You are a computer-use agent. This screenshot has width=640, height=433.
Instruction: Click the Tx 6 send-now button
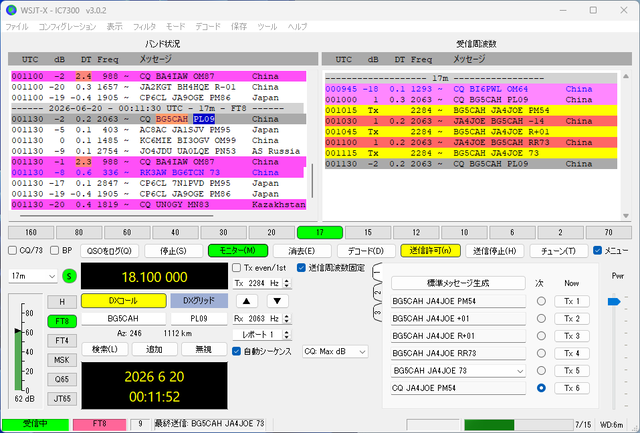click(572, 388)
